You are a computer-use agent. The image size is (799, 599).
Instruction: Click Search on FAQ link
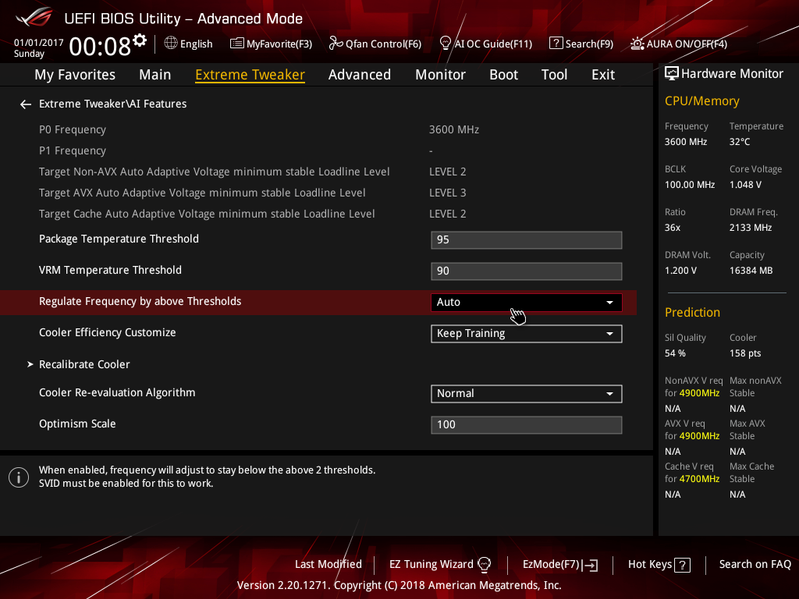755,564
